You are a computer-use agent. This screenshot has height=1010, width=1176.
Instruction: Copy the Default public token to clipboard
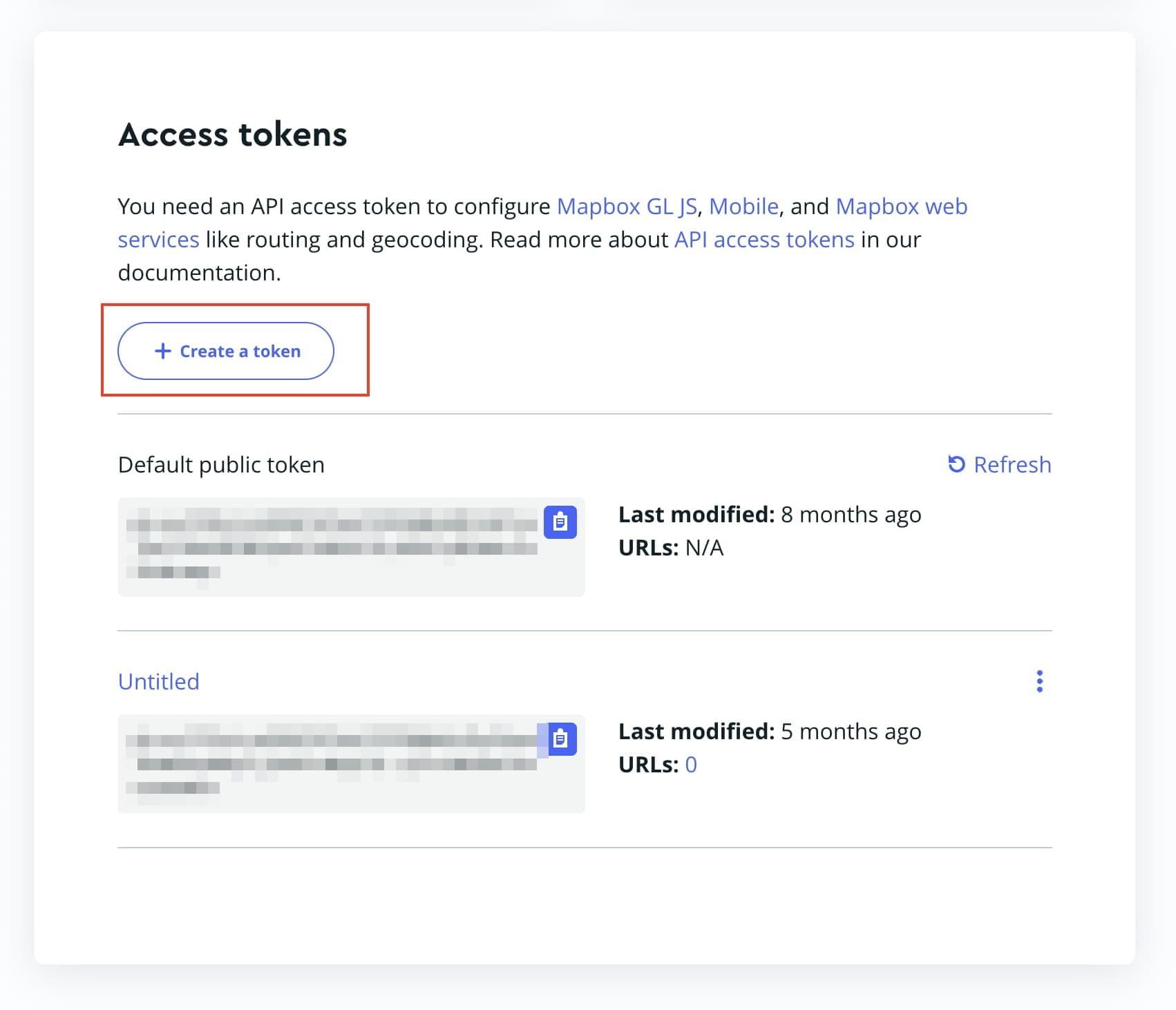[x=560, y=522]
